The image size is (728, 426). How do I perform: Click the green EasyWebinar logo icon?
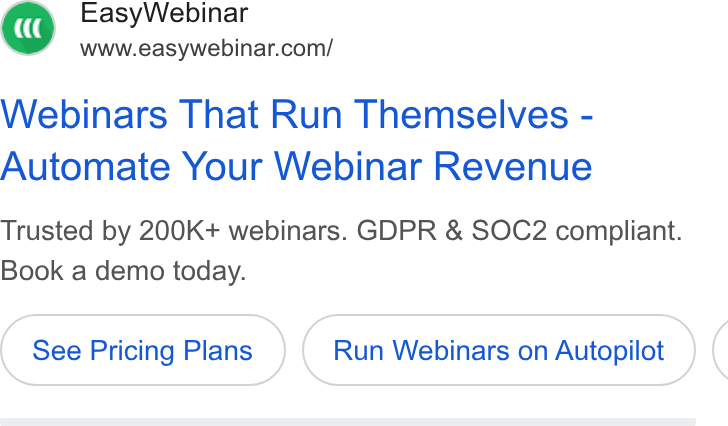(x=28, y=28)
